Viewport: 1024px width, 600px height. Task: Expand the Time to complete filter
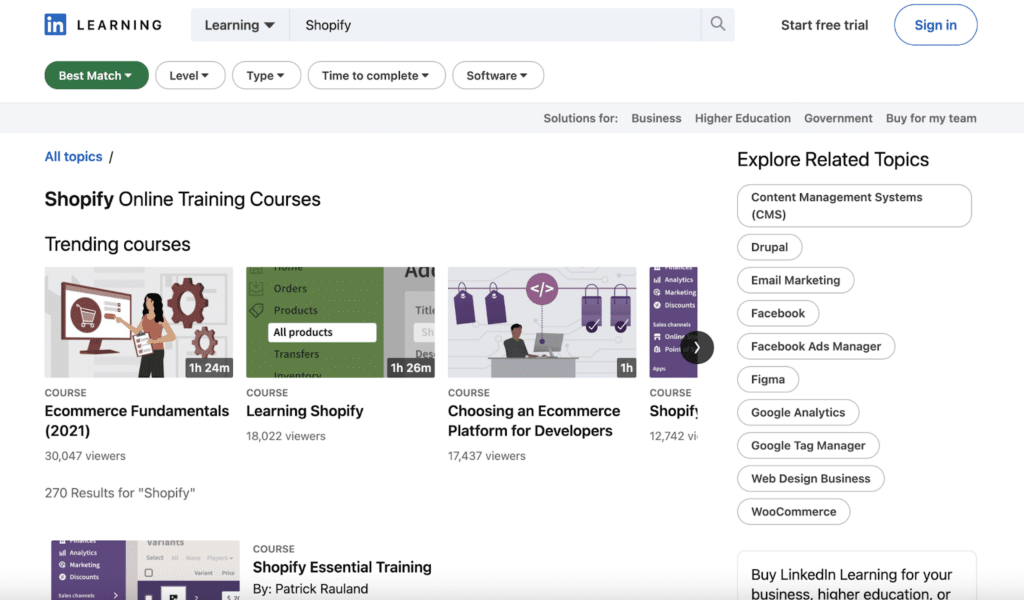tap(376, 75)
